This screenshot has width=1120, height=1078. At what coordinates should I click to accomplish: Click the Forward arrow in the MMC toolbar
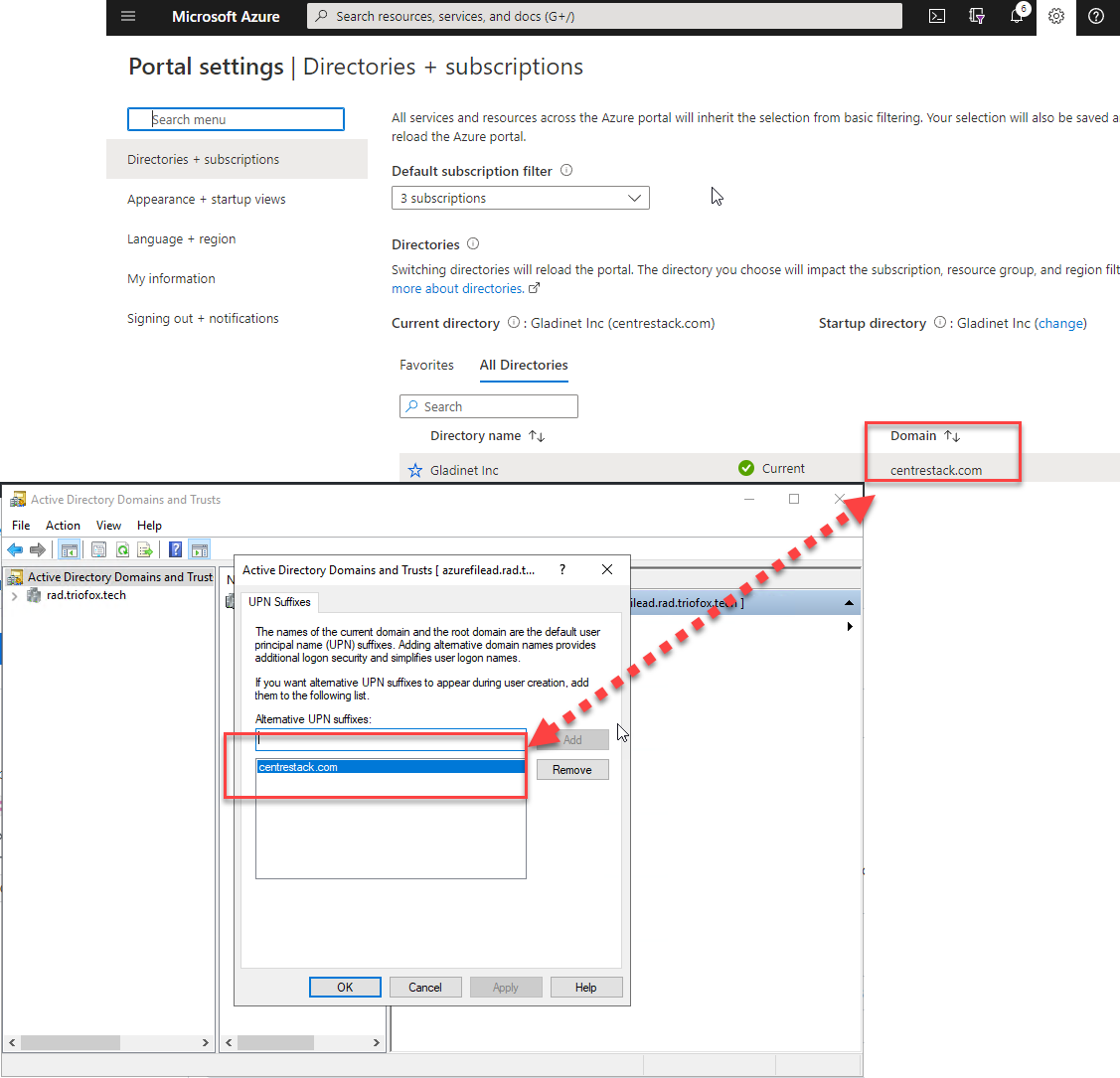(37, 549)
